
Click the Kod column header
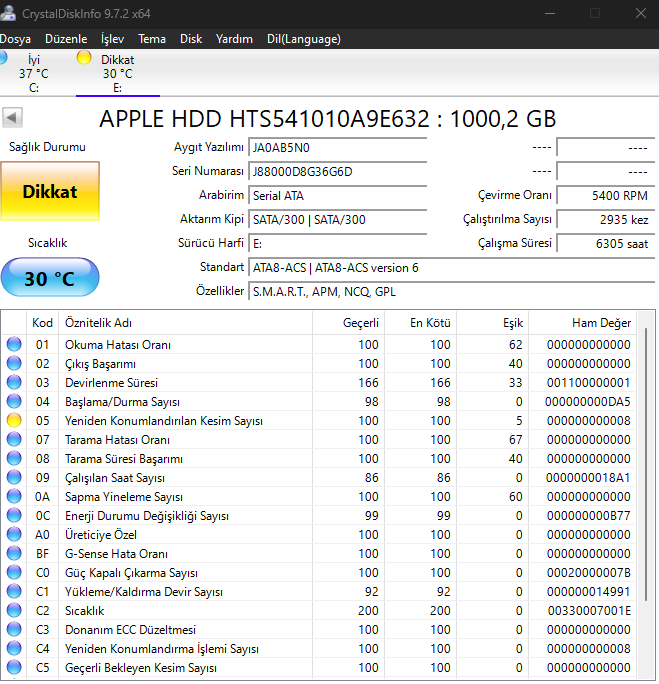point(42,323)
